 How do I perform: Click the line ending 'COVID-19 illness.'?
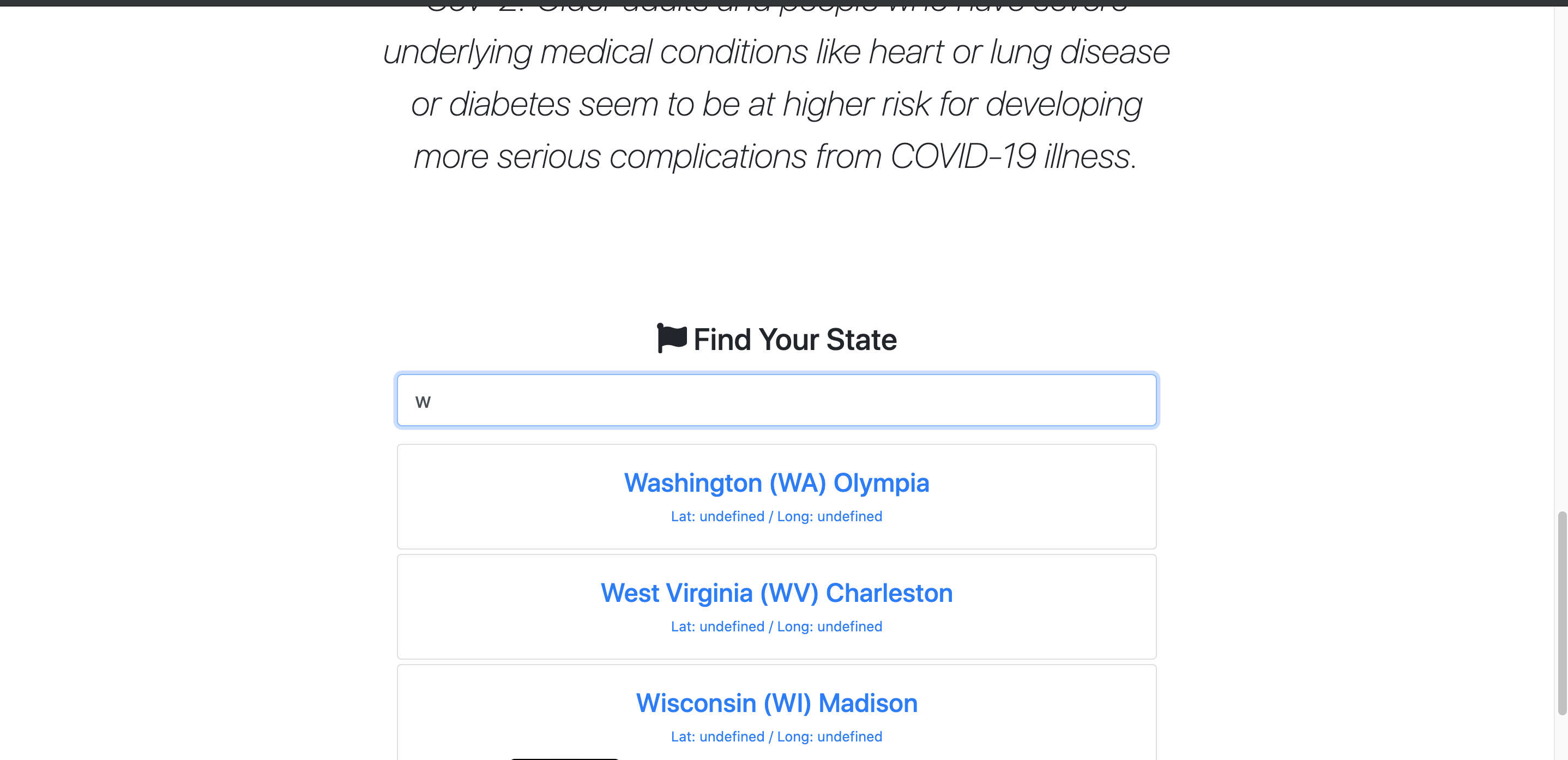[x=776, y=157]
